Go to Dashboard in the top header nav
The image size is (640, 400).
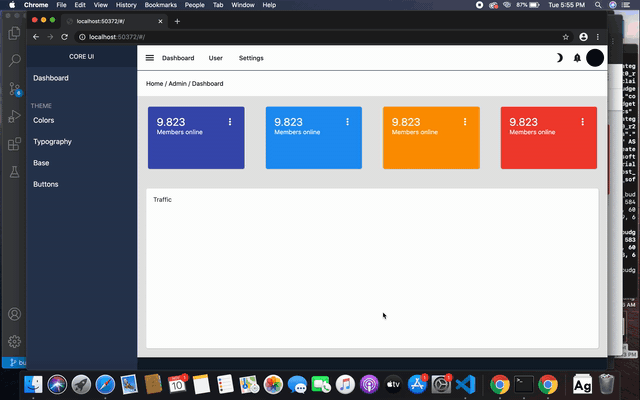pos(178,58)
